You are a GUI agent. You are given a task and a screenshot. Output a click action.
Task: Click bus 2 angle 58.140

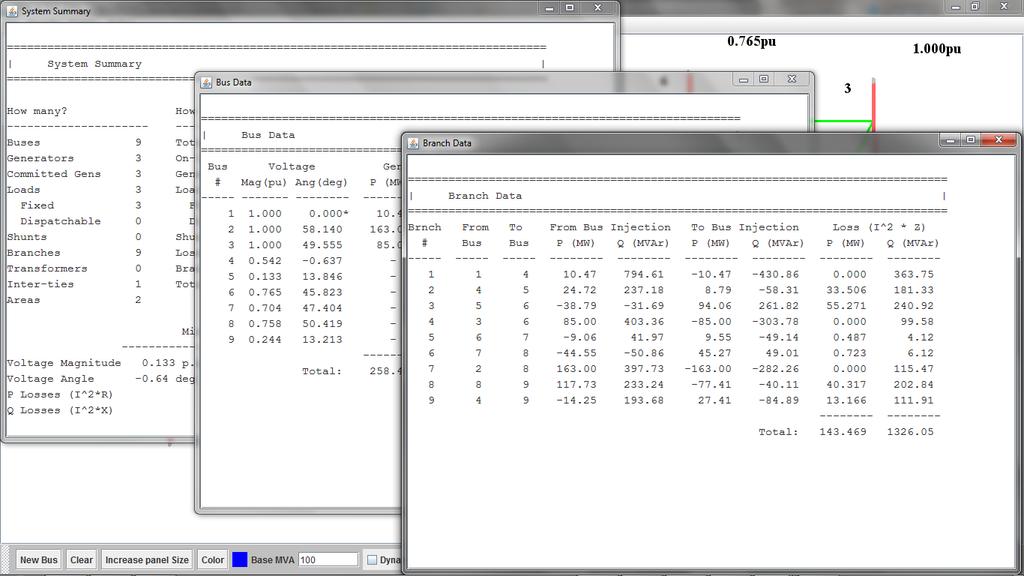point(322,229)
